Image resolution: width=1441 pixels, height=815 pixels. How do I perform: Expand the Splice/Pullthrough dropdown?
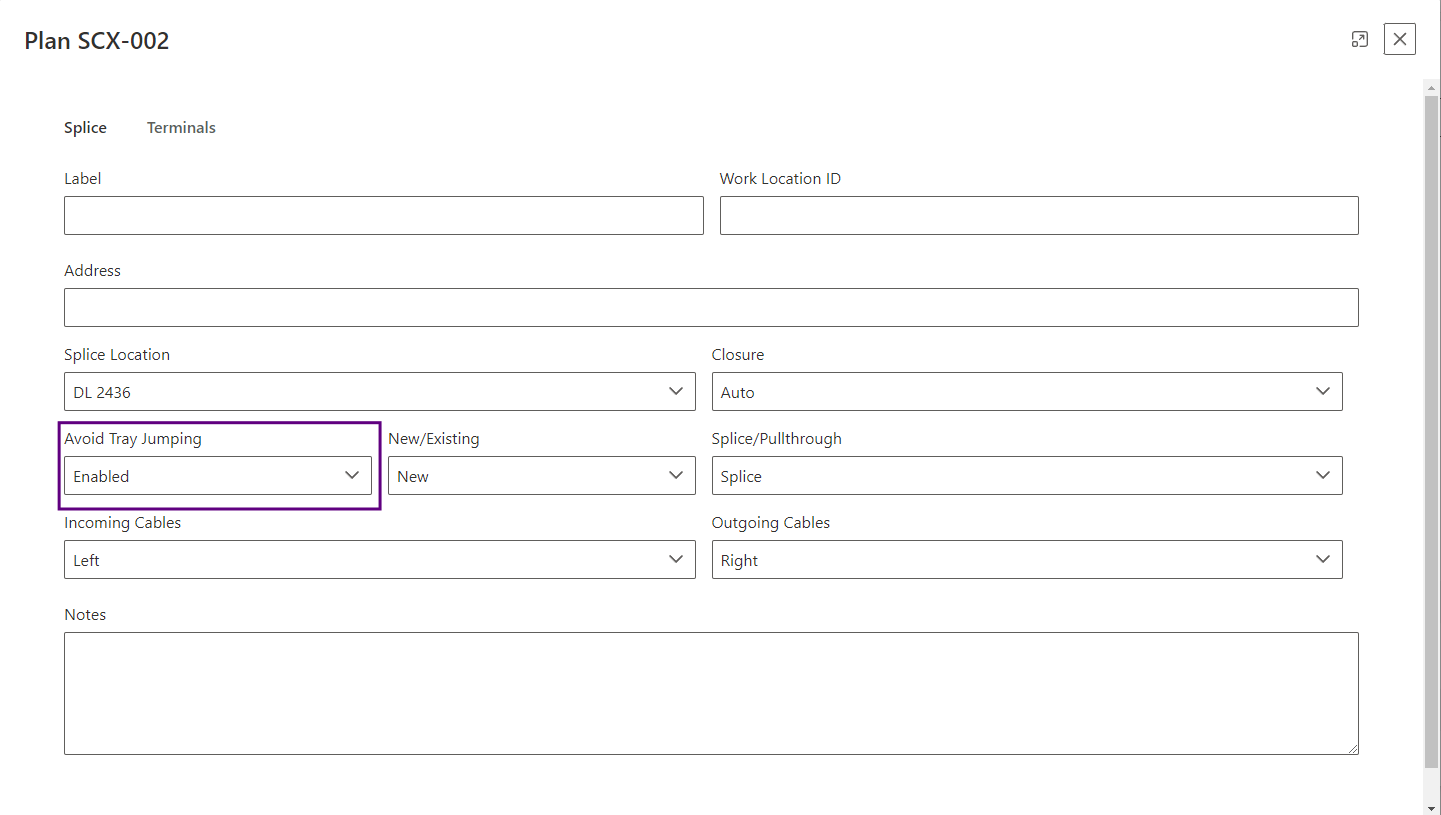coord(1027,476)
